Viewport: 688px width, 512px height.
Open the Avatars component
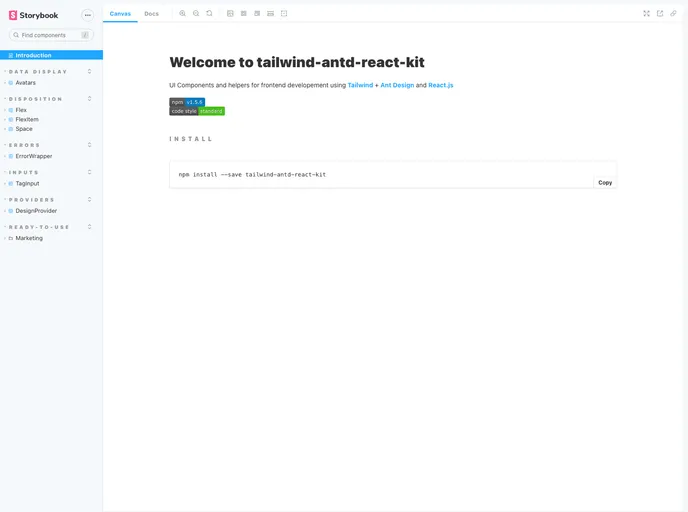click(25, 82)
